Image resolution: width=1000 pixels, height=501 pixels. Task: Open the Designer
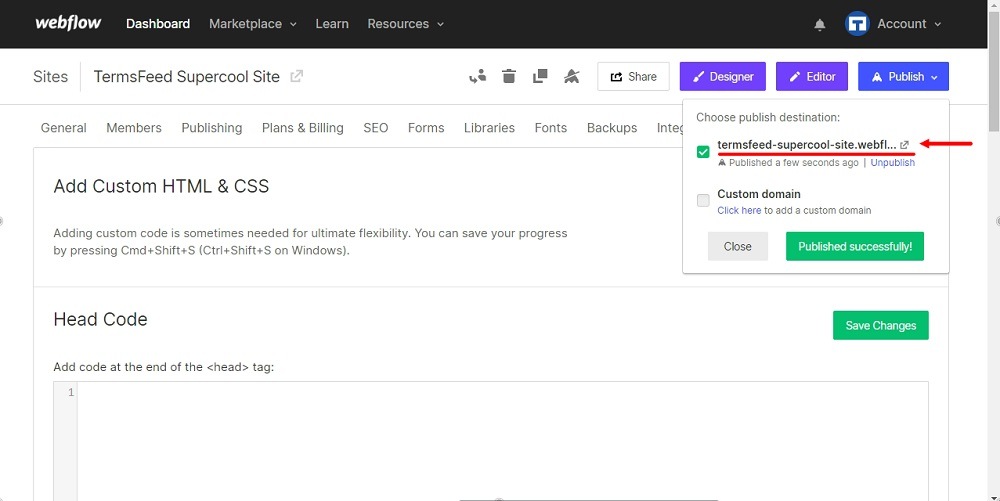tap(723, 76)
